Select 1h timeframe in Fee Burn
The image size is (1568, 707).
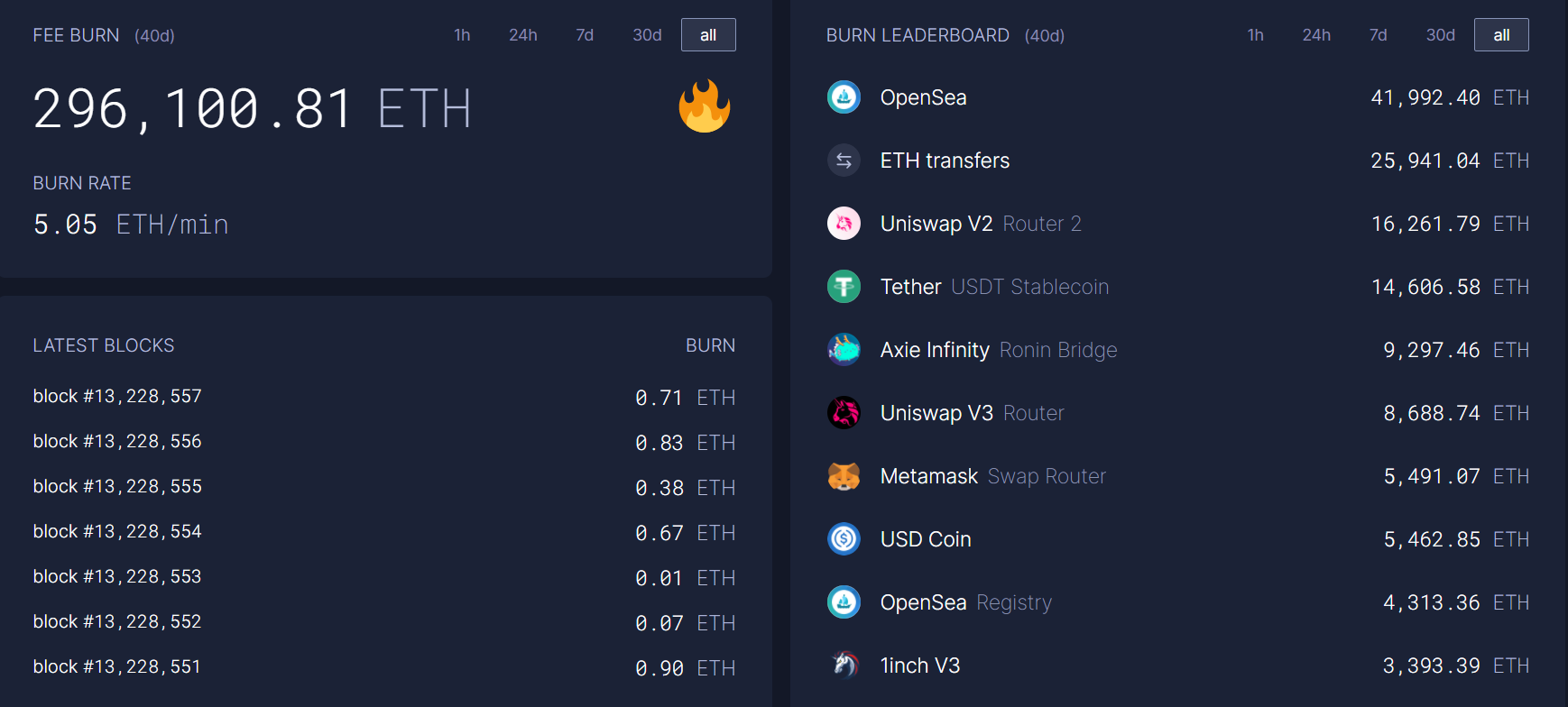(x=462, y=35)
